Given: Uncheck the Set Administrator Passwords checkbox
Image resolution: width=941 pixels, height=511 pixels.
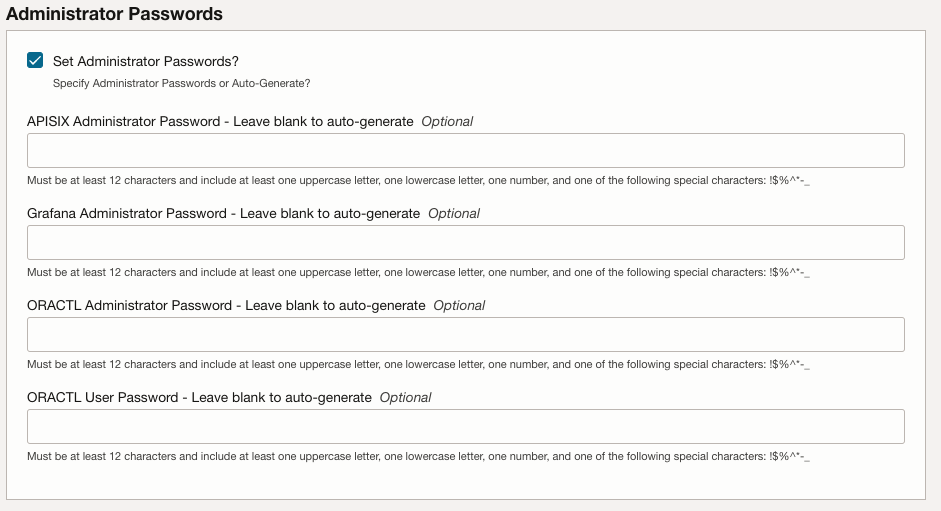Looking at the screenshot, I should (x=36, y=61).
